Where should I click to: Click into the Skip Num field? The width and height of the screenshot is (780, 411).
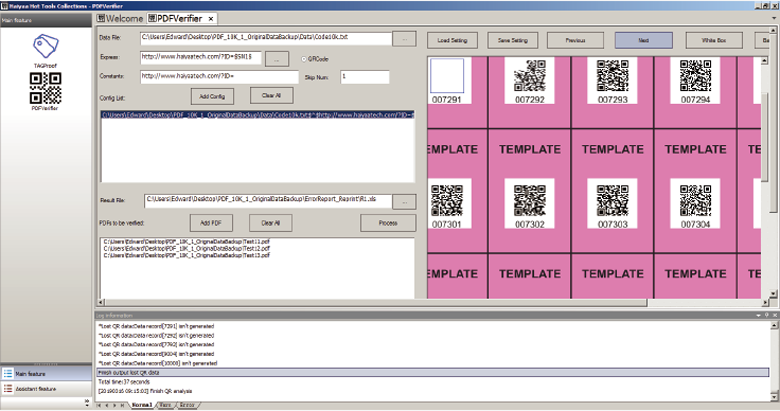coord(365,77)
